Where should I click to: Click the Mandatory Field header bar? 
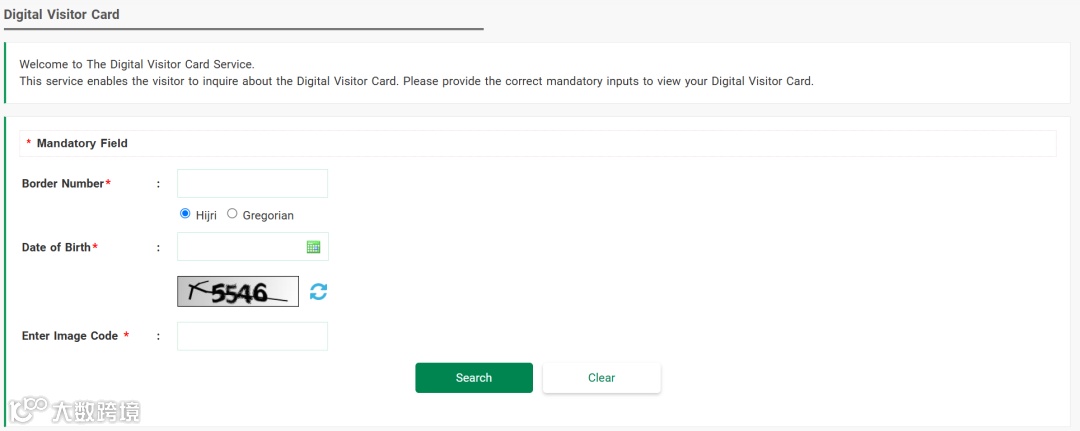[x=537, y=144]
